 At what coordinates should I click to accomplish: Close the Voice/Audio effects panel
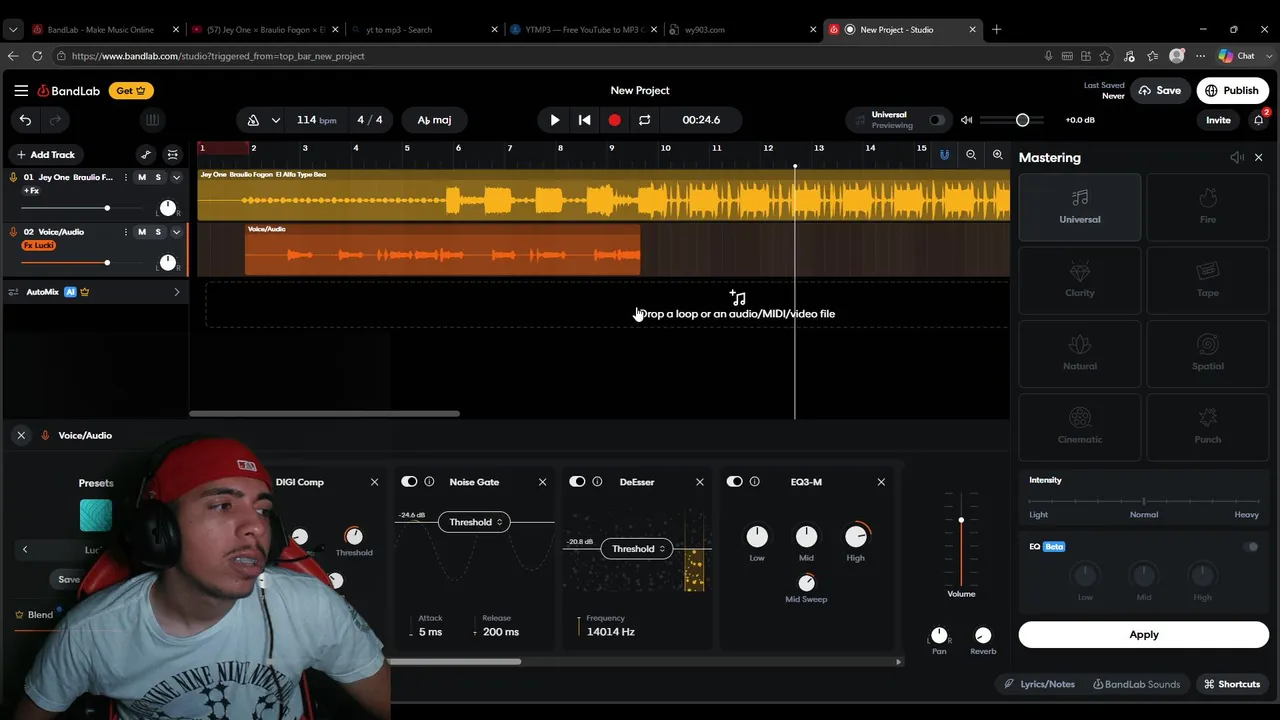pos(21,435)
